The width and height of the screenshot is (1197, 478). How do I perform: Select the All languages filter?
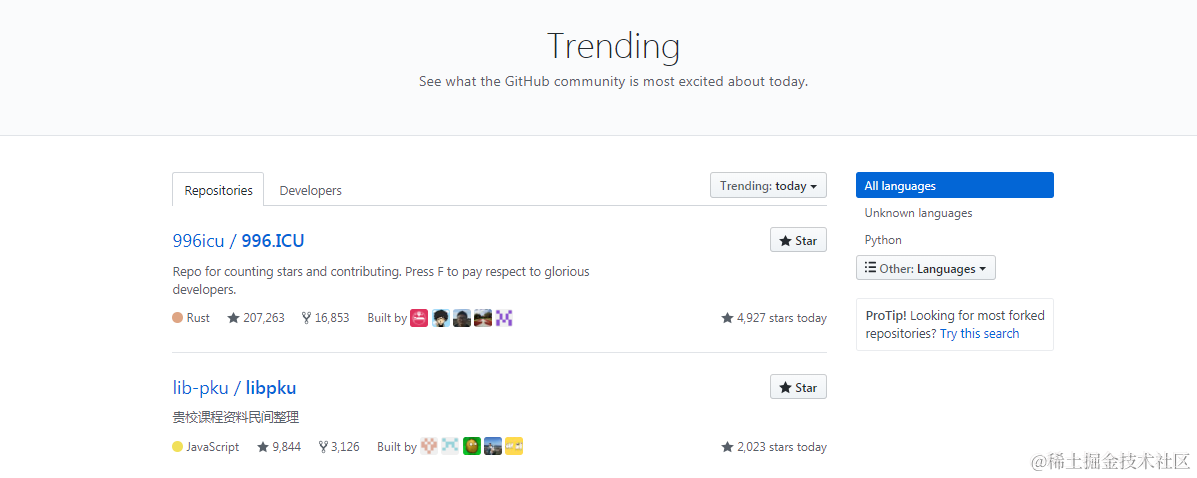[x=954, y=186]
